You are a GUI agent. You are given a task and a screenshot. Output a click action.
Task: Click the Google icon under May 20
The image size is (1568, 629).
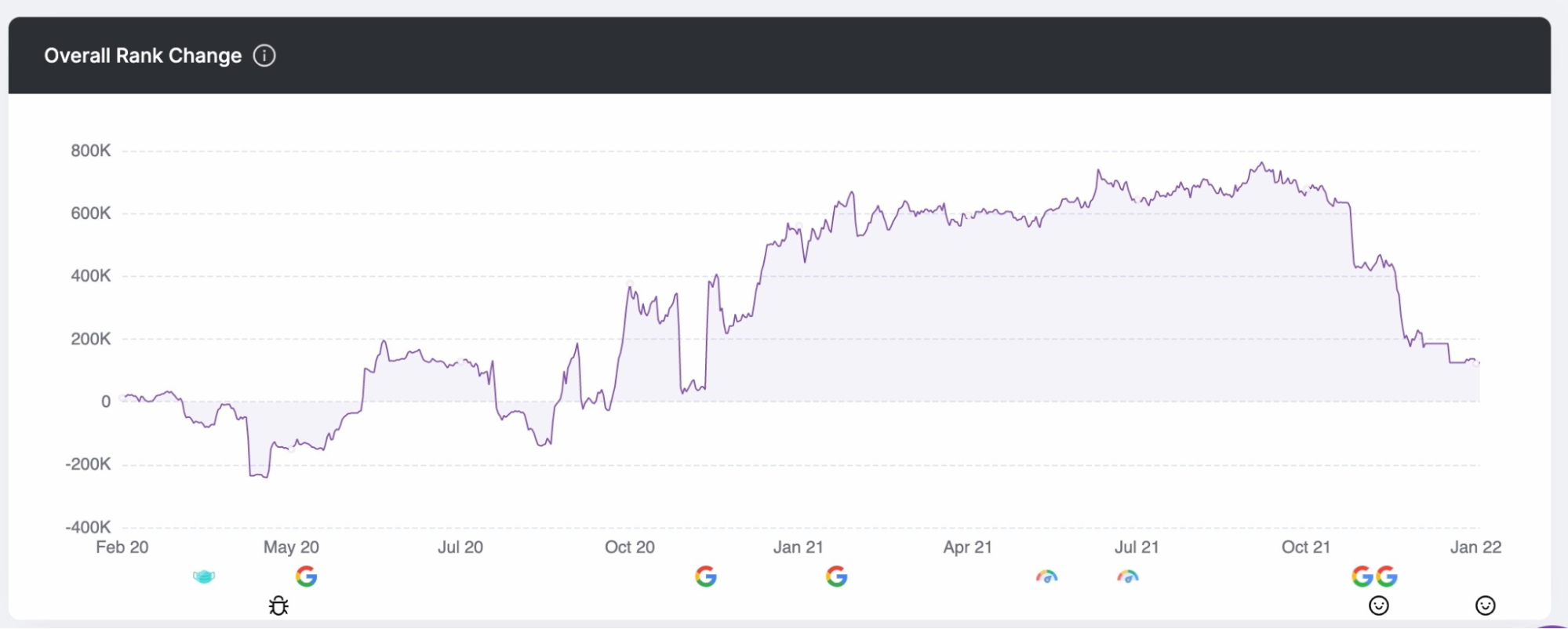click(x=307, y=577)
